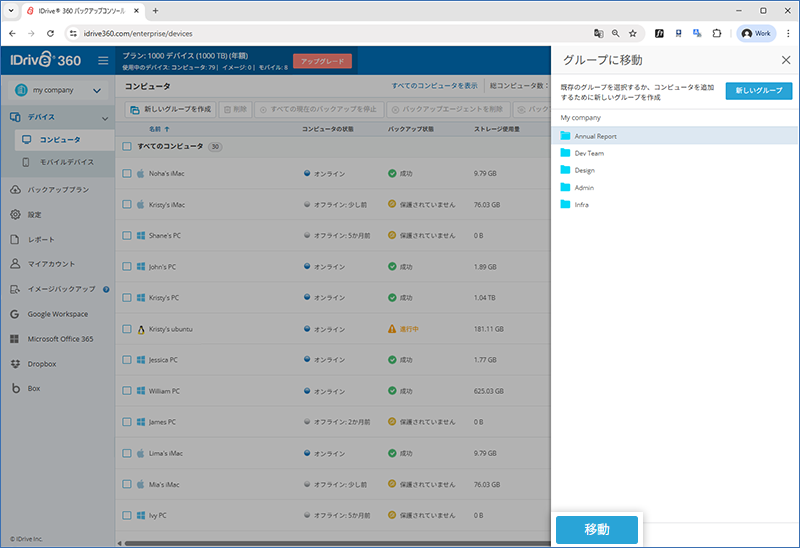This screenshot has width=800, height=548.
Task: Select checkbox for William PC
Action: pos(127,391)
